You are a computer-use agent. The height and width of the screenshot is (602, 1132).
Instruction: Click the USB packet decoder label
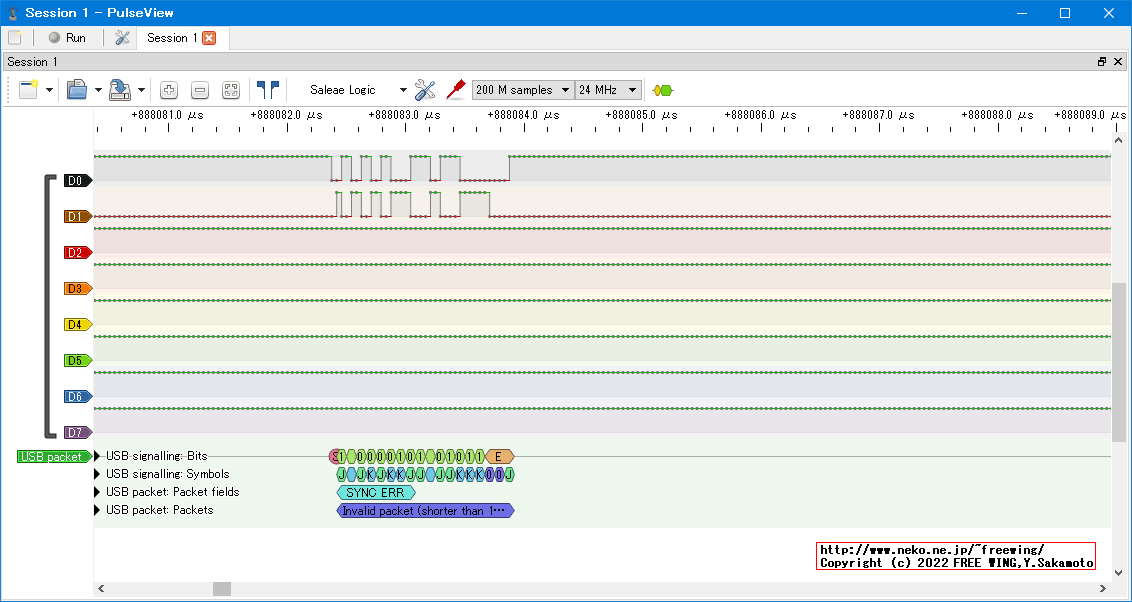pos(52,457)
